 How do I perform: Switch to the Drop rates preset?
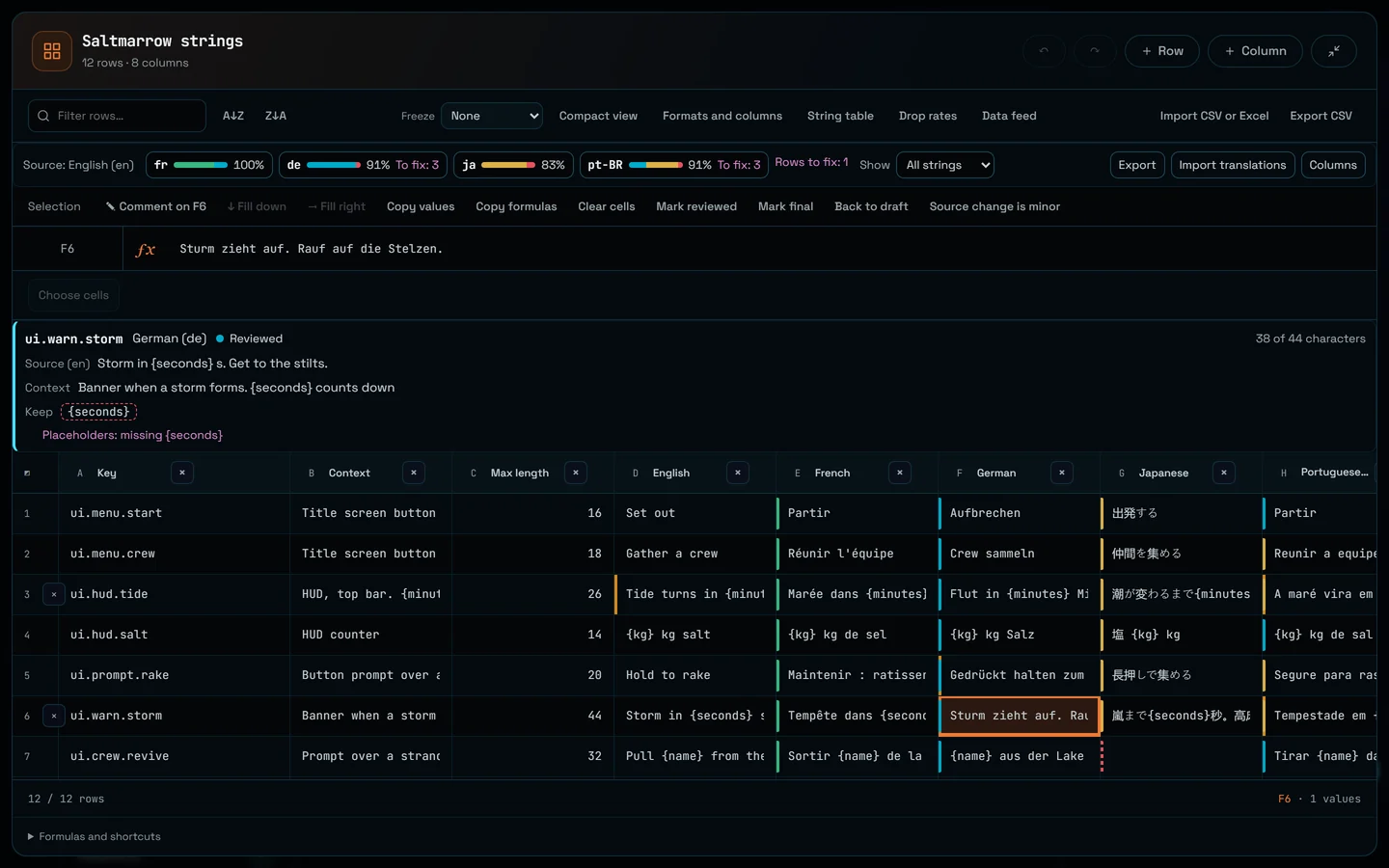[928, 116]
